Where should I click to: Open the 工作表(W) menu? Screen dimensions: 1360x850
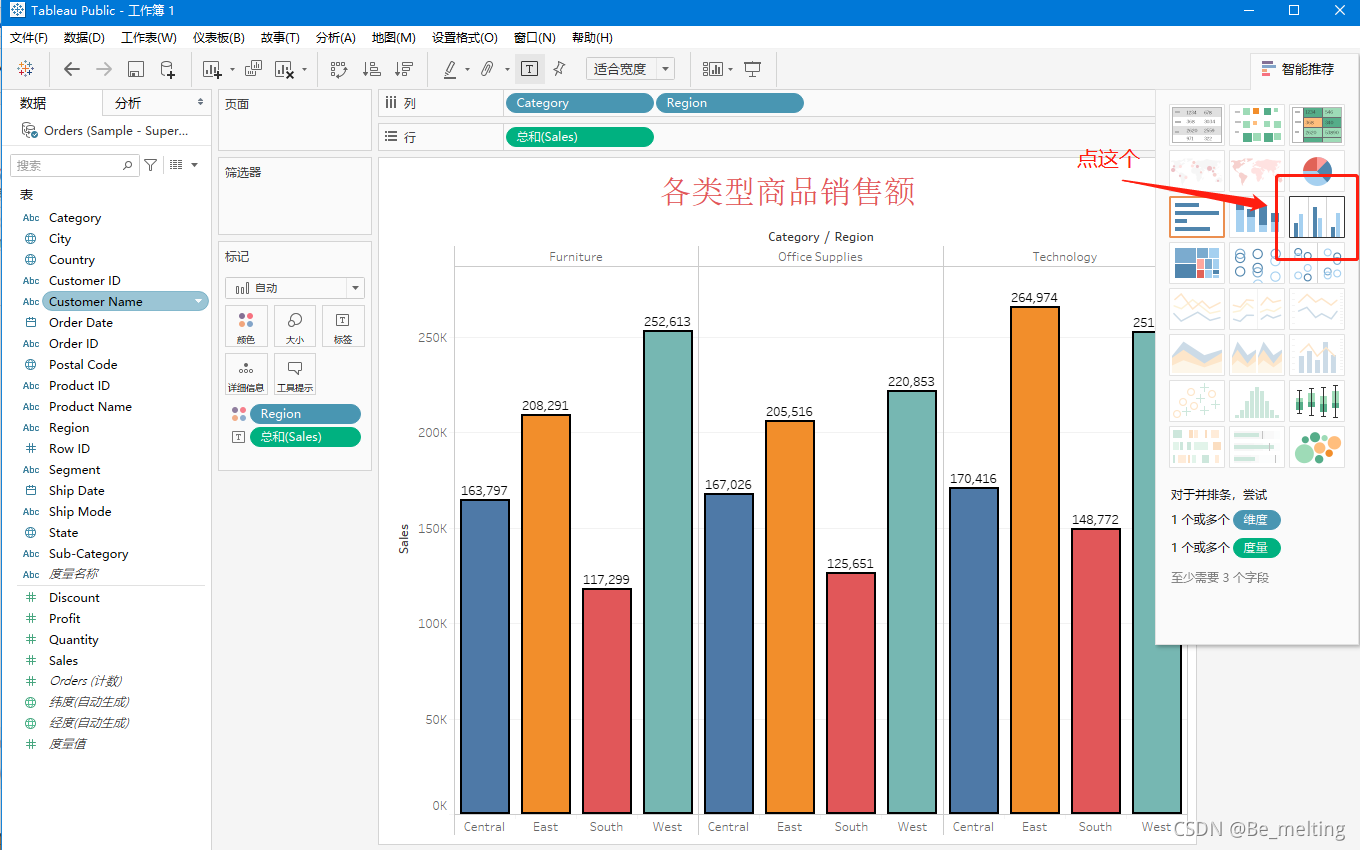click(x=149, y=37)
